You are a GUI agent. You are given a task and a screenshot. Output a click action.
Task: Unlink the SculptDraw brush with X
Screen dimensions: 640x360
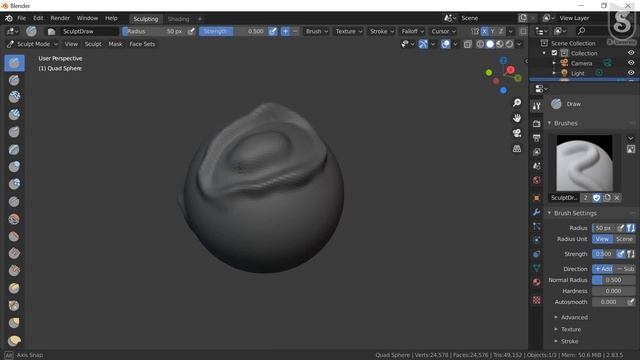(617, 198)
